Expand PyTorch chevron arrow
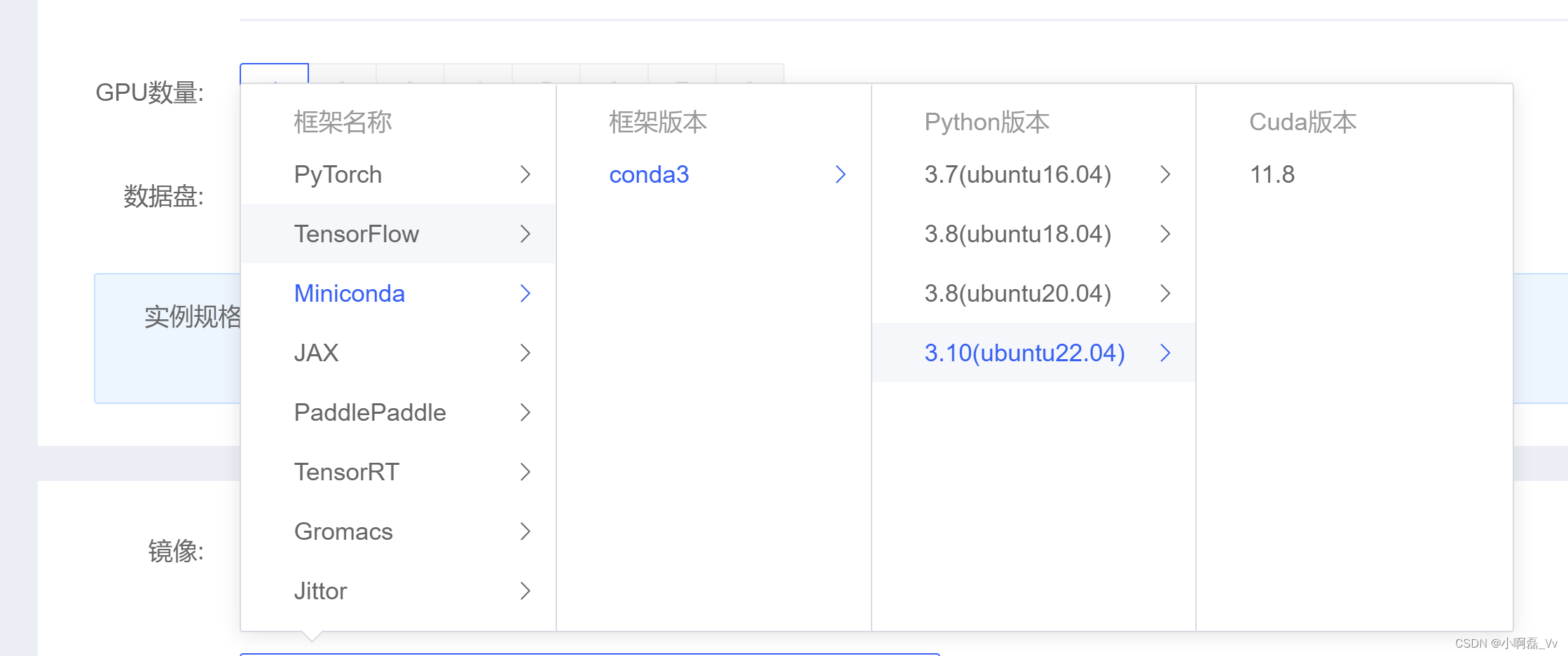1568x656 pixels. (x=525, y=174)
